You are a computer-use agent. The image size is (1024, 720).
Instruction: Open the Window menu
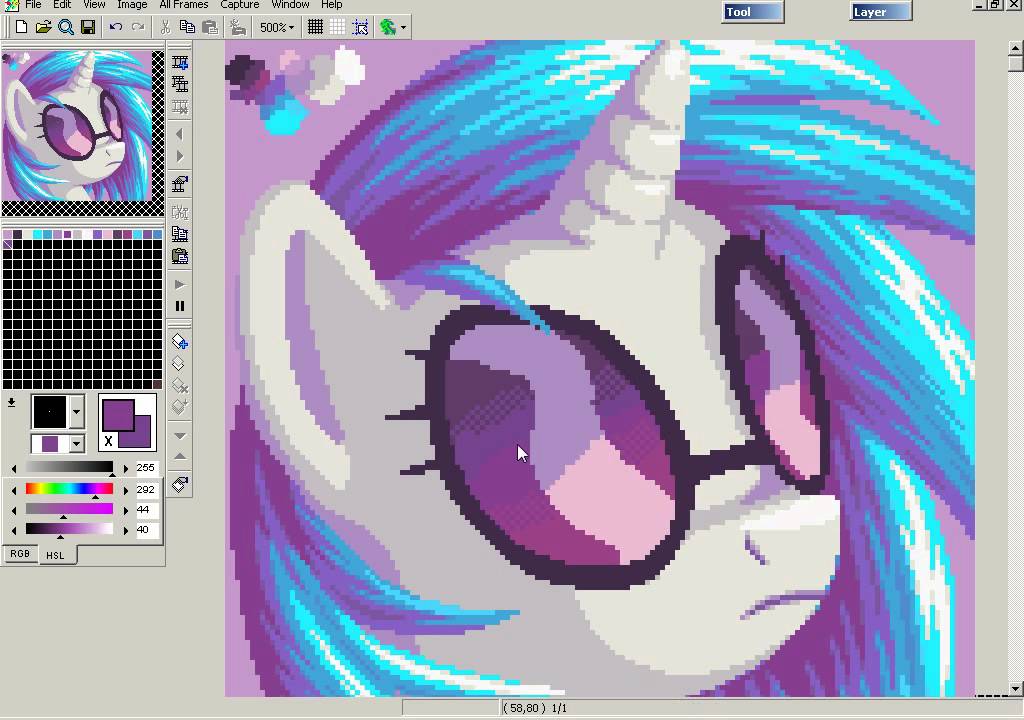pos(290,5)
